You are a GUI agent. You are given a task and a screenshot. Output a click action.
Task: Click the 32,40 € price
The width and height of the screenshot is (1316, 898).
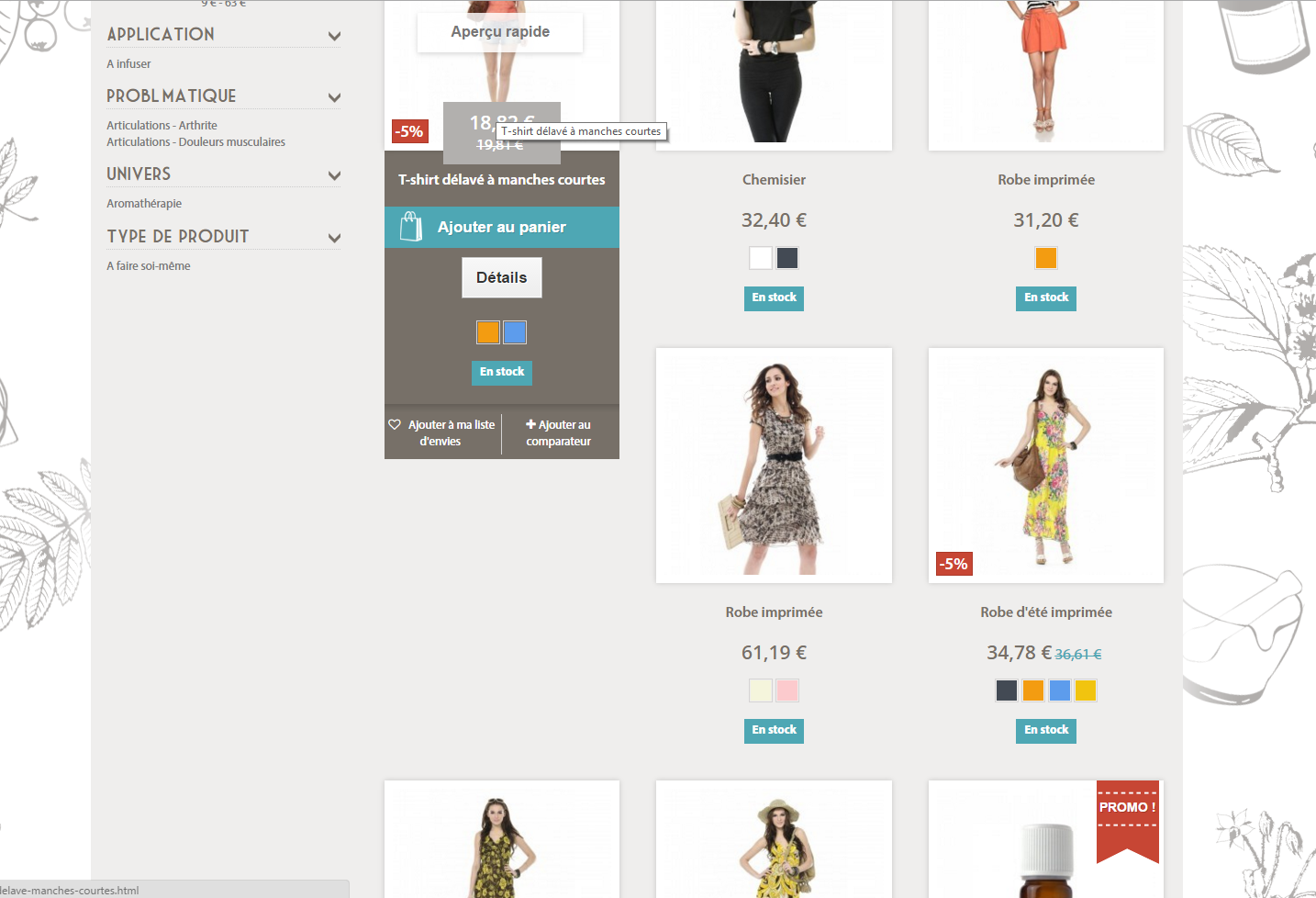coord(774,220)
